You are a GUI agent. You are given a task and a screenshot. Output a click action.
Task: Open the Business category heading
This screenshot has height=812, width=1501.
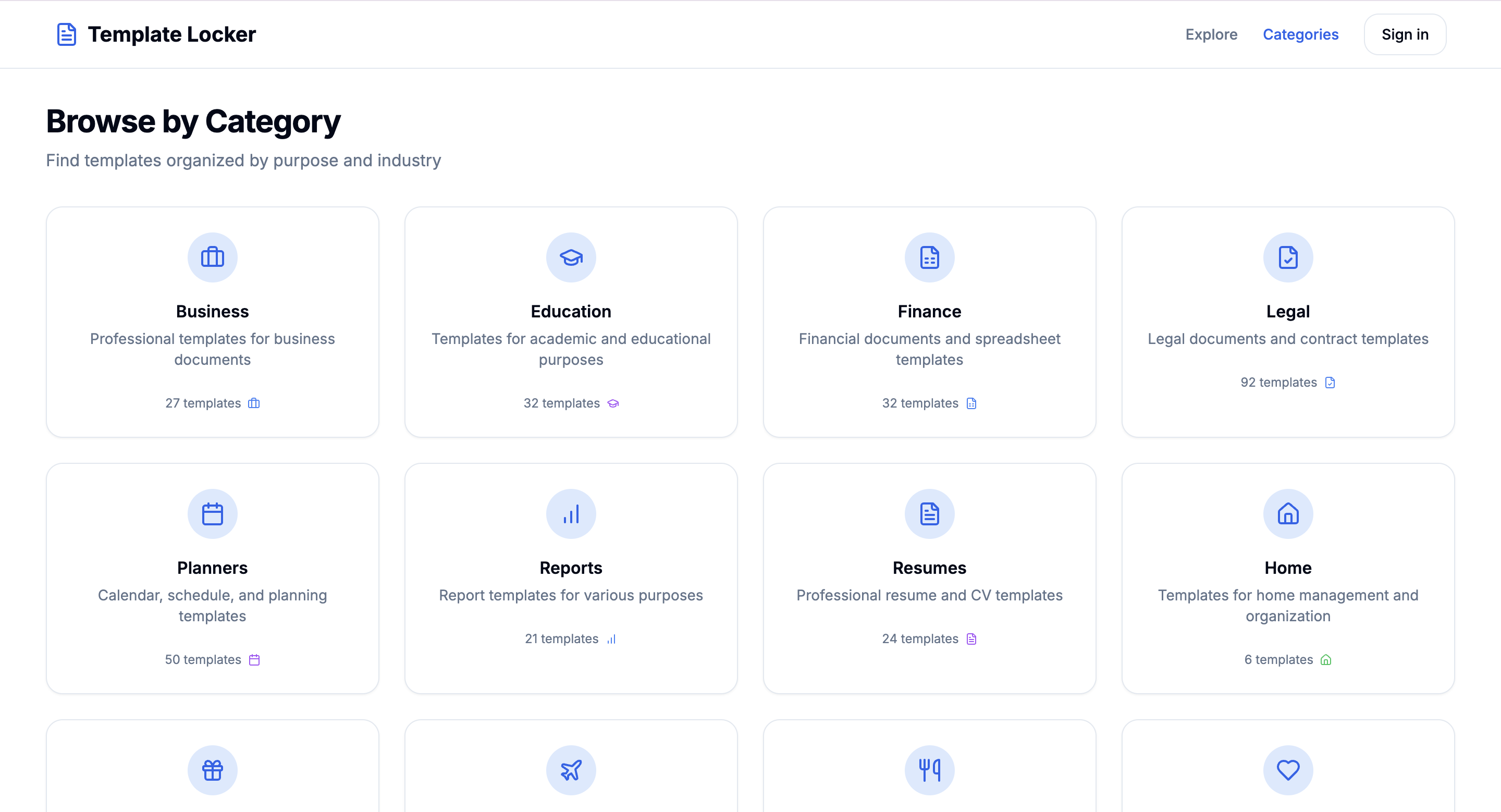[x=212, y=311]
